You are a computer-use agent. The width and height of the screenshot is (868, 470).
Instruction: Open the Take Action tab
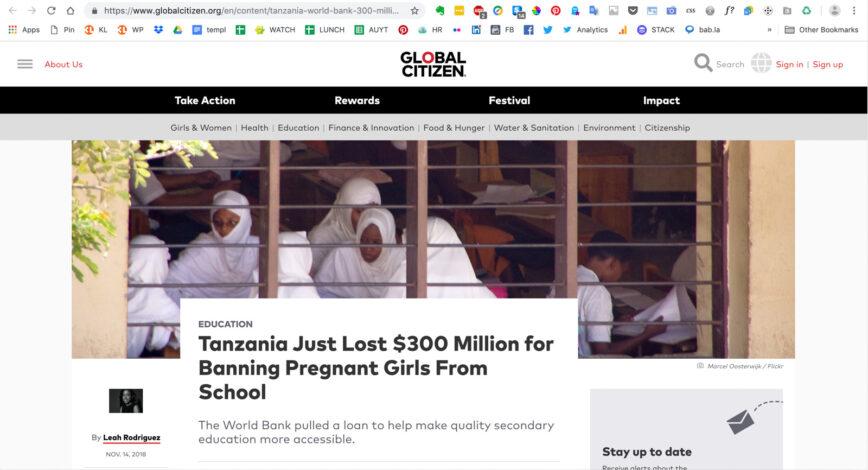[x=205, y=100]
